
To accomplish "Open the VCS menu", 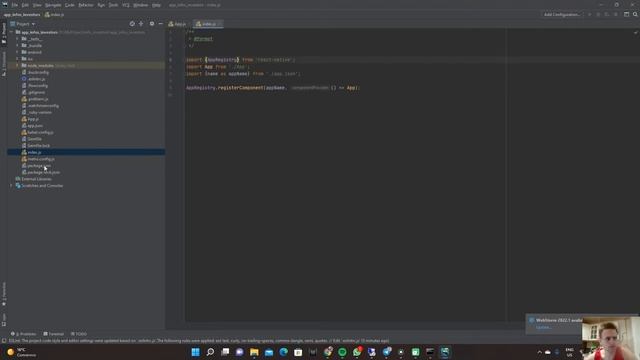I will point(126,5).
